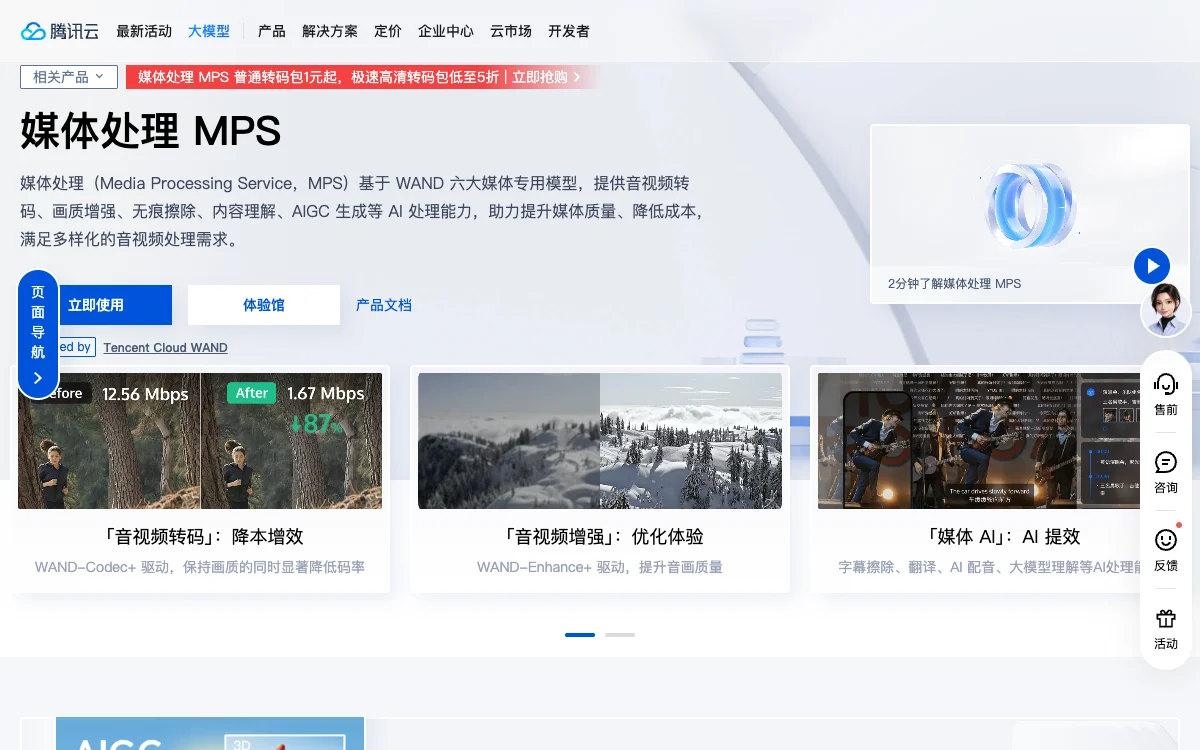Open the 产品文档 link
Image resolution: width=1200 pixels, height=750 pixels.
point(384,305)
